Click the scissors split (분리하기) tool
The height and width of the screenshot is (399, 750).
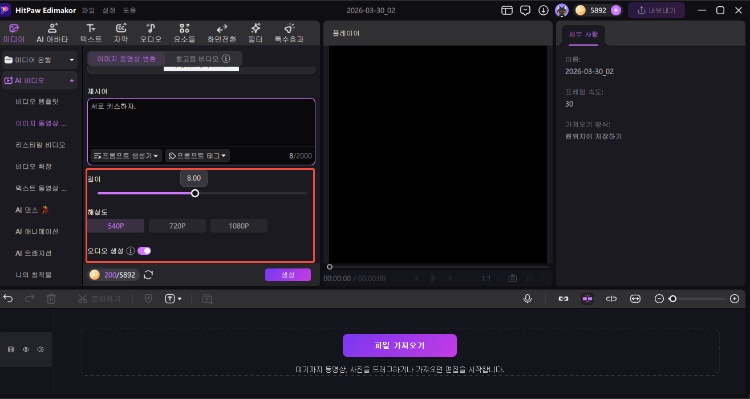point(99,299)
